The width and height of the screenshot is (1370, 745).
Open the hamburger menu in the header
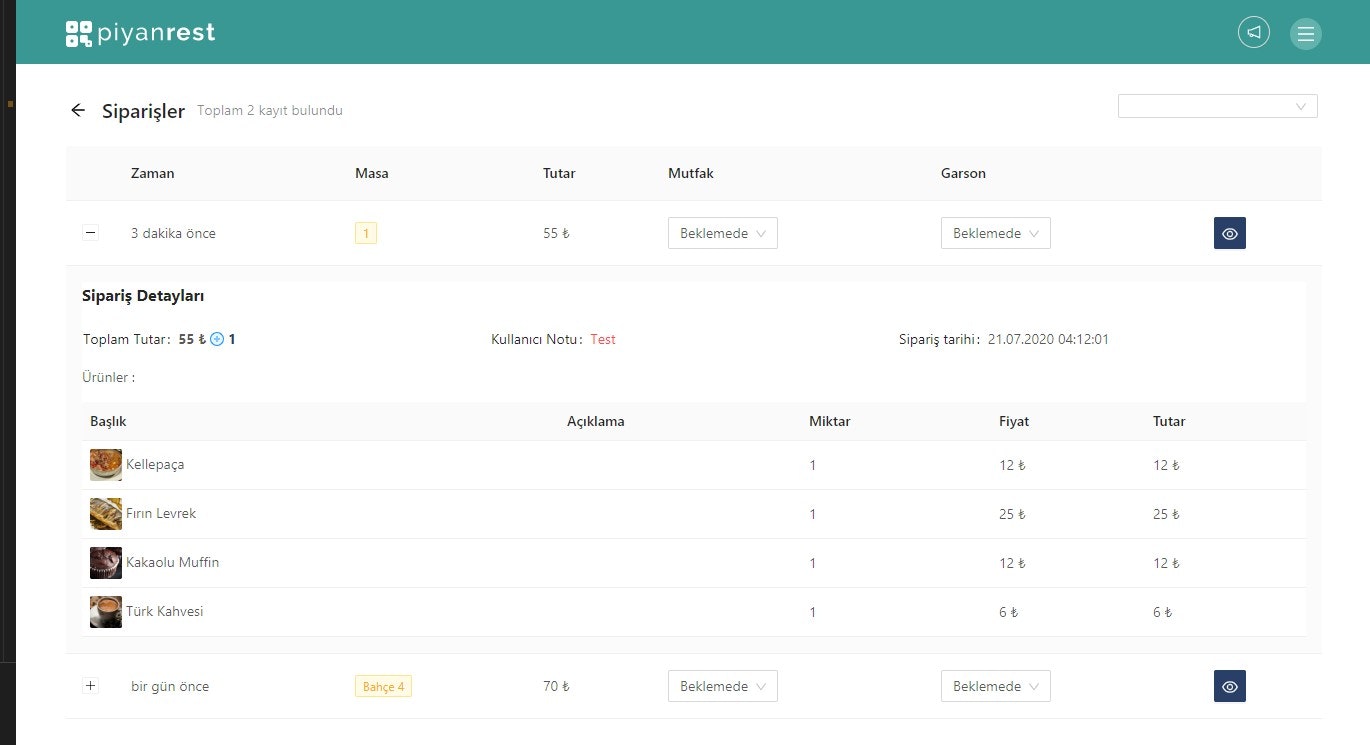[x=1306, y=33]
